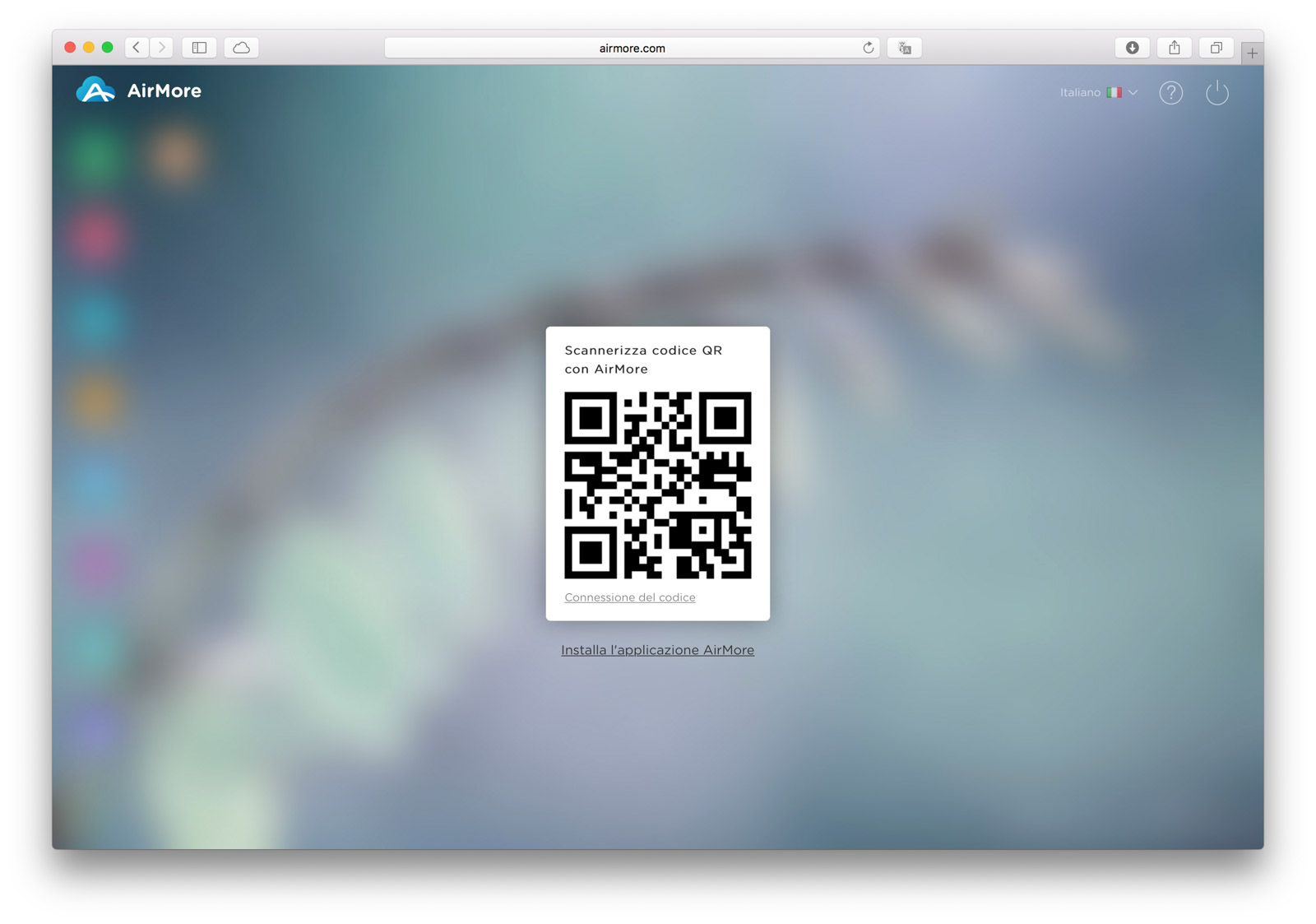Focus the airmore.com address bar
Image resolution: width=1316 pixels, height=924 pixels.
click(633, 48)
